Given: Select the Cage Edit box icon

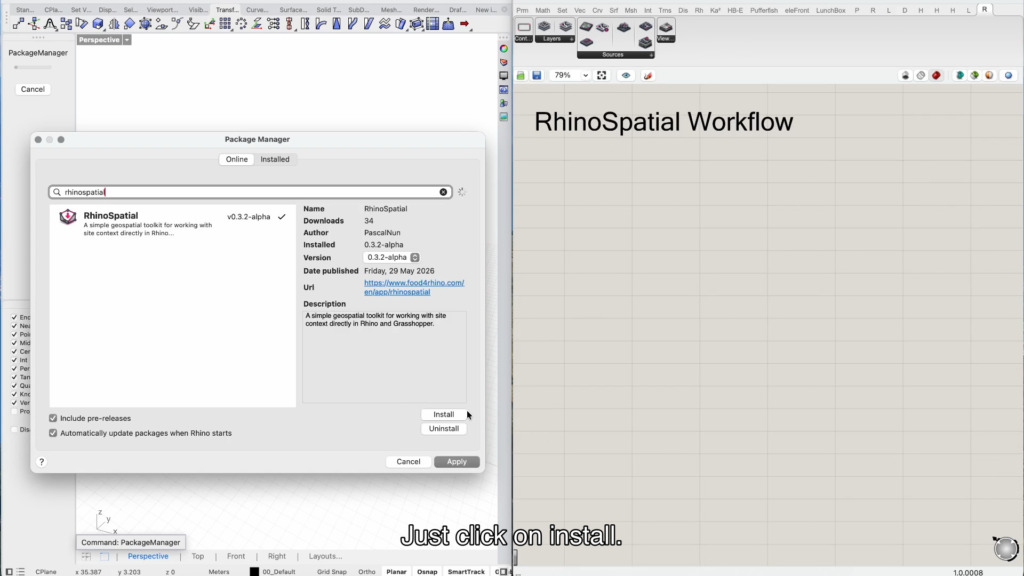Looking at the screenshot, I should tap(416, 24).
